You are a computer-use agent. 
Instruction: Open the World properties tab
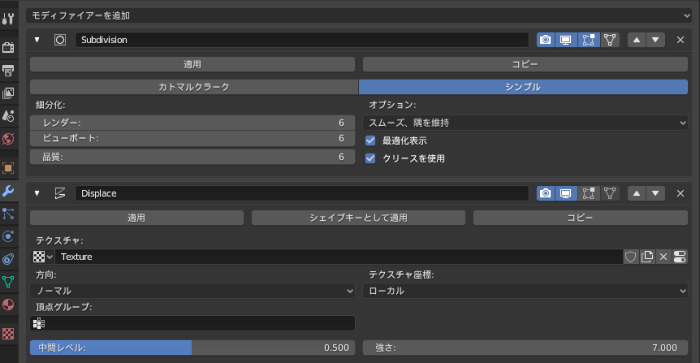pos(8,139)
